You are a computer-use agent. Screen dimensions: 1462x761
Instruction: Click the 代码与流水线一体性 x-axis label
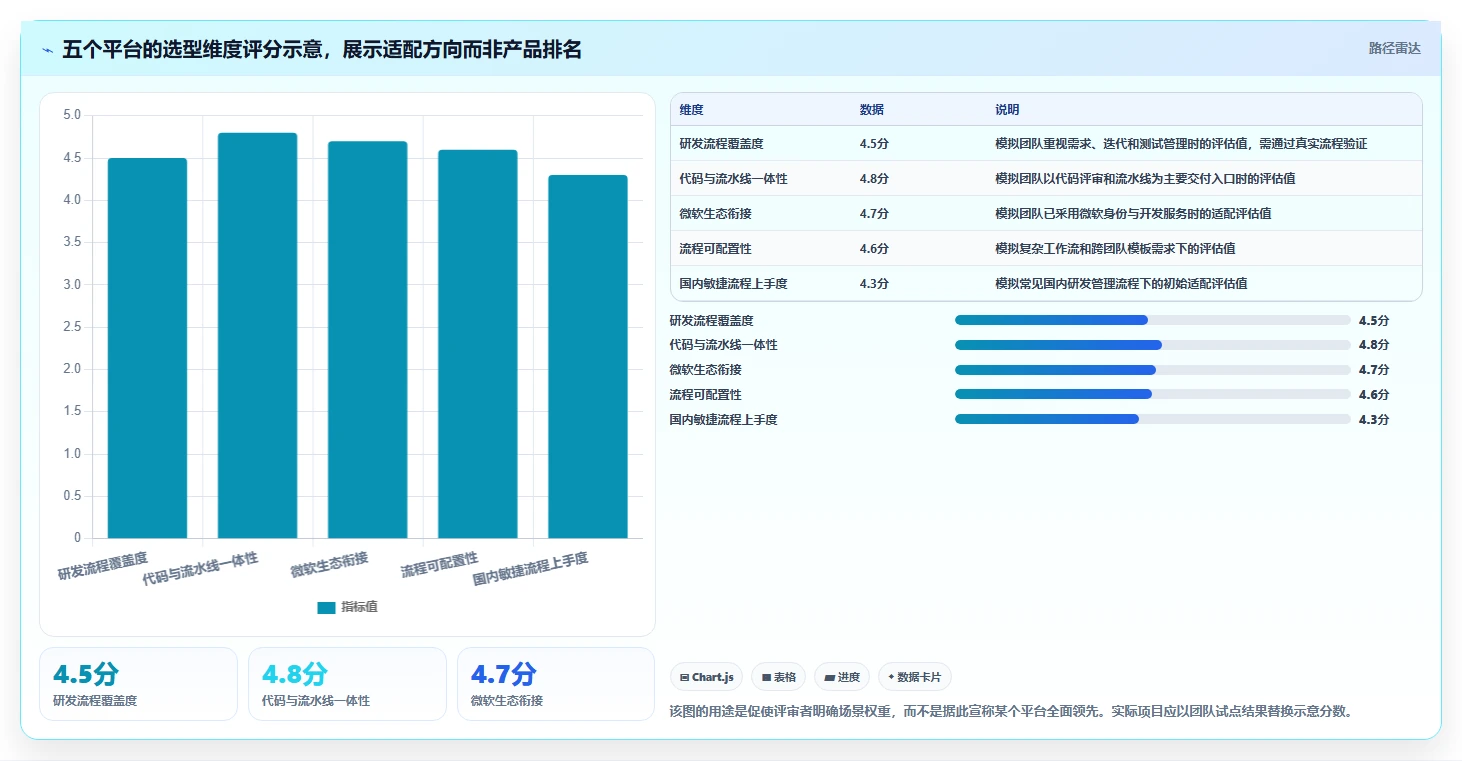201,568
